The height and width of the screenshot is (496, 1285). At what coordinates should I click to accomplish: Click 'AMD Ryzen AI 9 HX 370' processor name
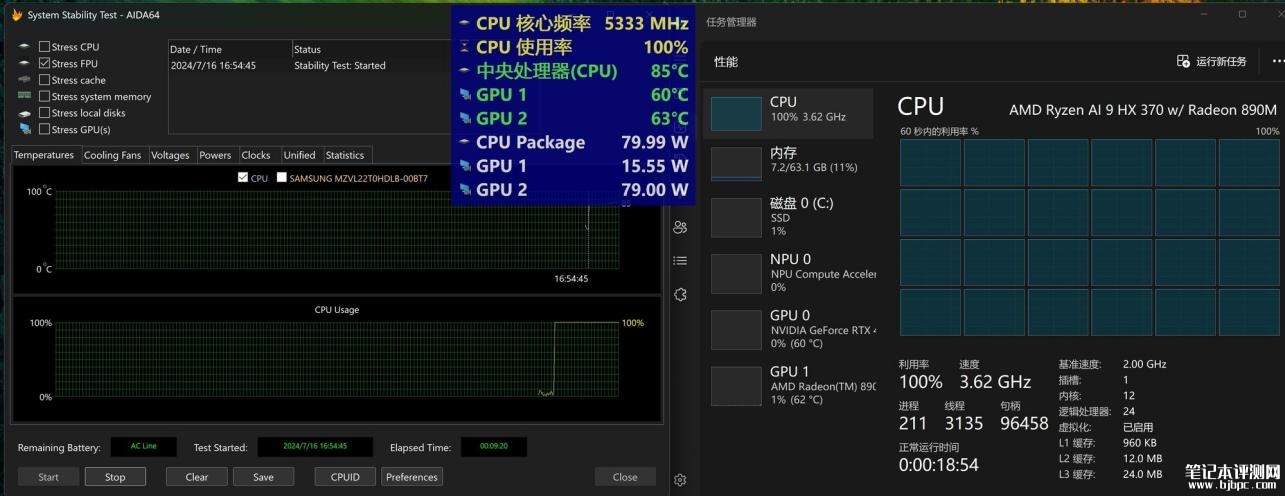pyautogui.click(x=1143, y=110)
